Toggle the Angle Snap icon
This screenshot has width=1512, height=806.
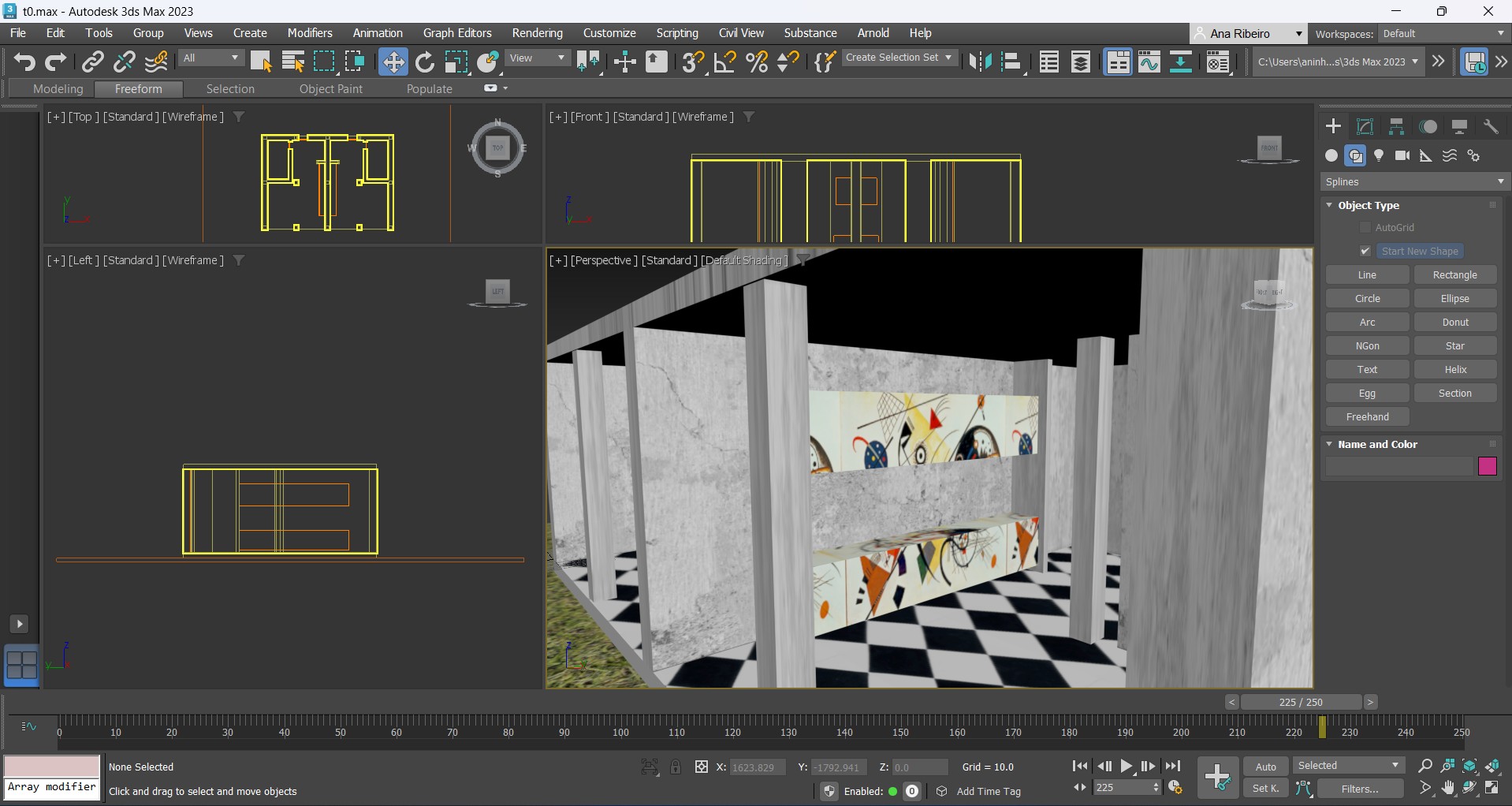coord(724,62)
